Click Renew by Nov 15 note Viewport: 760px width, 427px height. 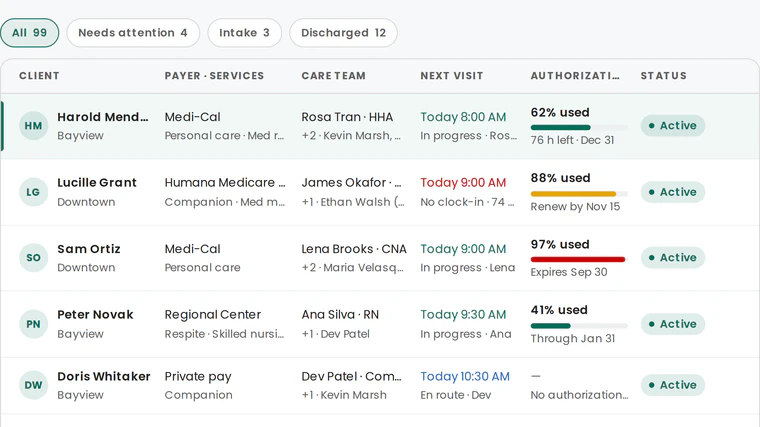pos(575,207)
